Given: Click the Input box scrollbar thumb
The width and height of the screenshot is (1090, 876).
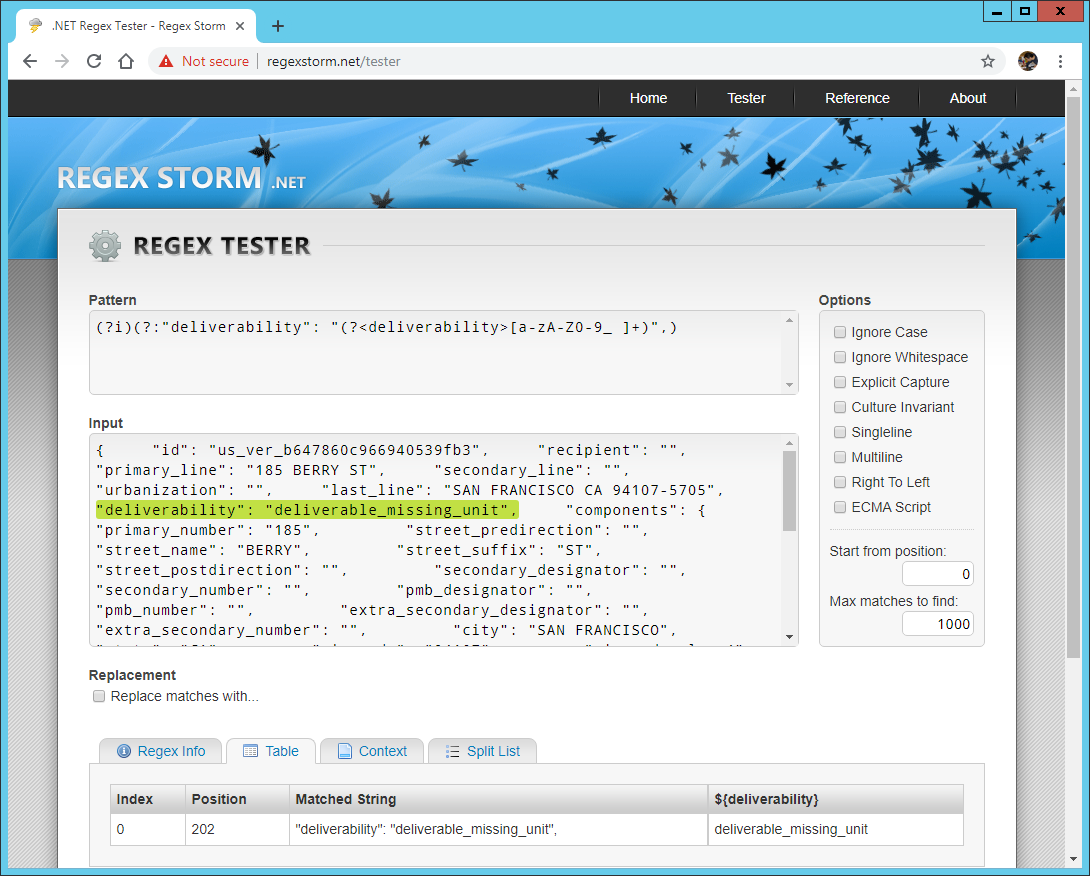Looking at the screenshot, I should point(789,491).
